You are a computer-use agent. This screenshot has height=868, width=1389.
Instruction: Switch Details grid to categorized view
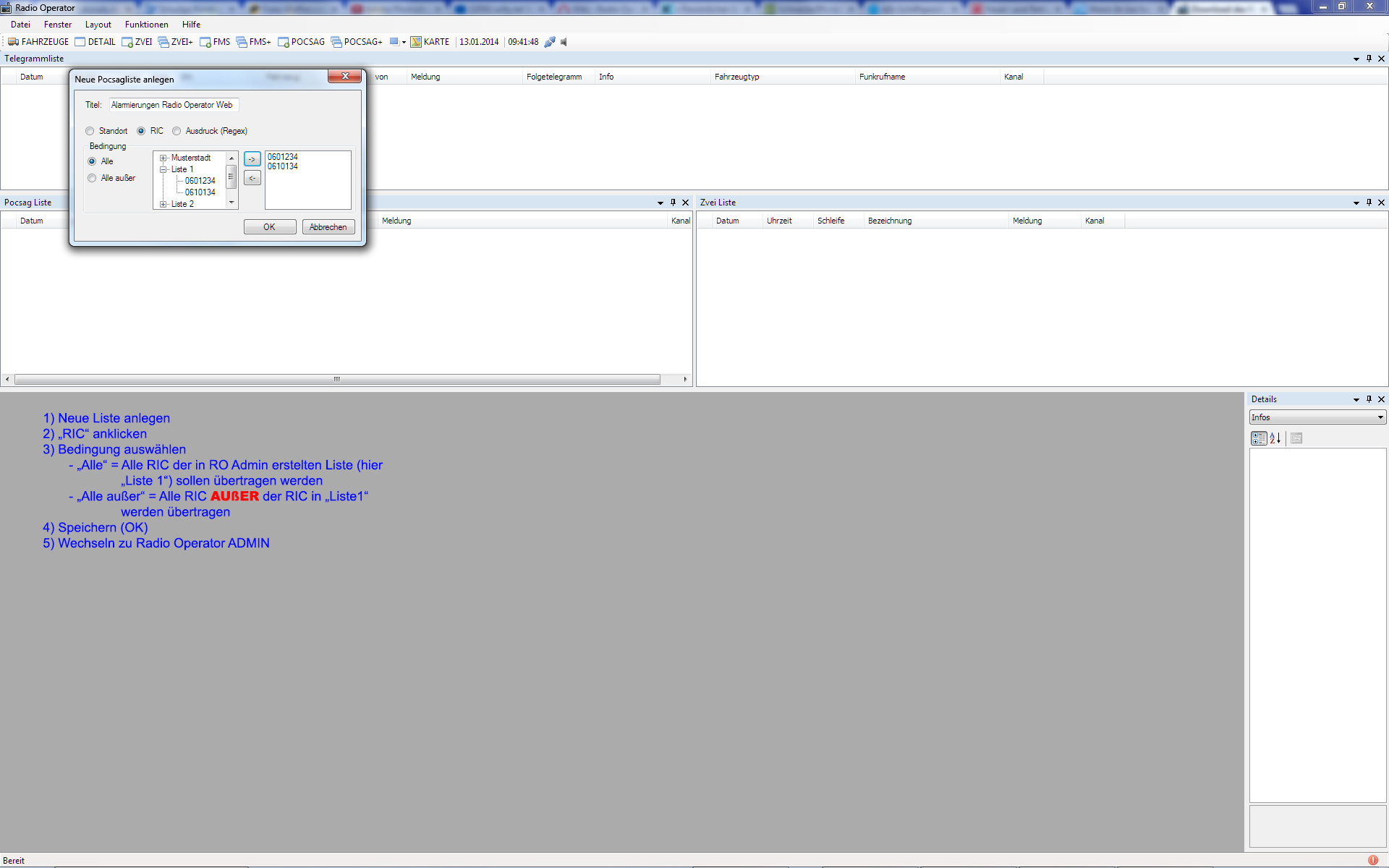1259,438
